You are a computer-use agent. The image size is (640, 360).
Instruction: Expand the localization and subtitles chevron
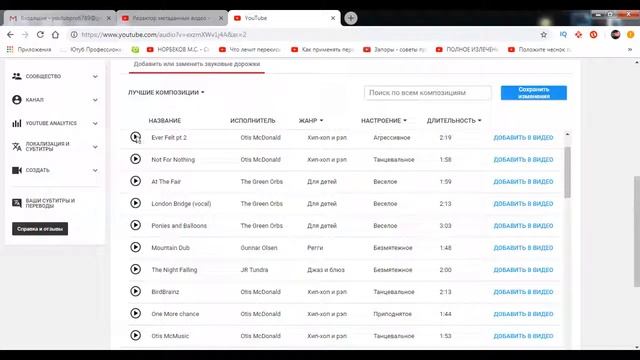coord(95,147)
